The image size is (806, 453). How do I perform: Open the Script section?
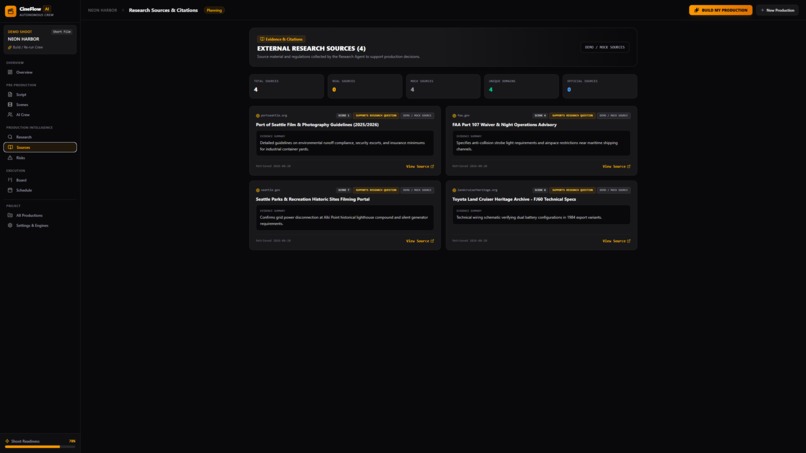(x=40, y=95)
